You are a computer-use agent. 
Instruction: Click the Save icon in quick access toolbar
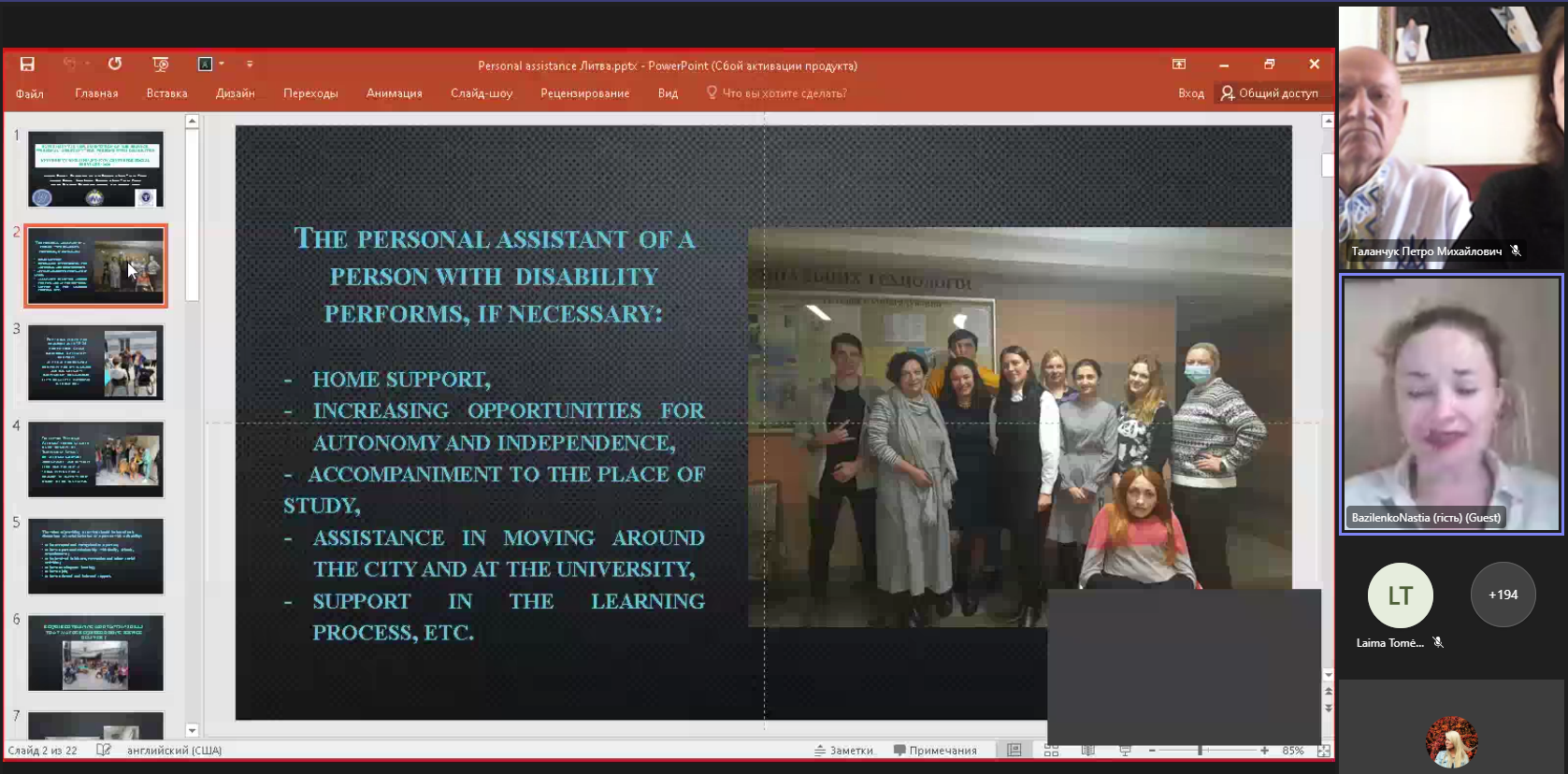coord(27,64)
